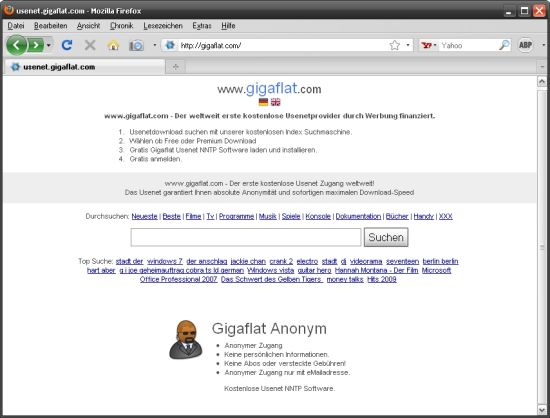
Task: Open the Tv category link
Action: point(210,216)
